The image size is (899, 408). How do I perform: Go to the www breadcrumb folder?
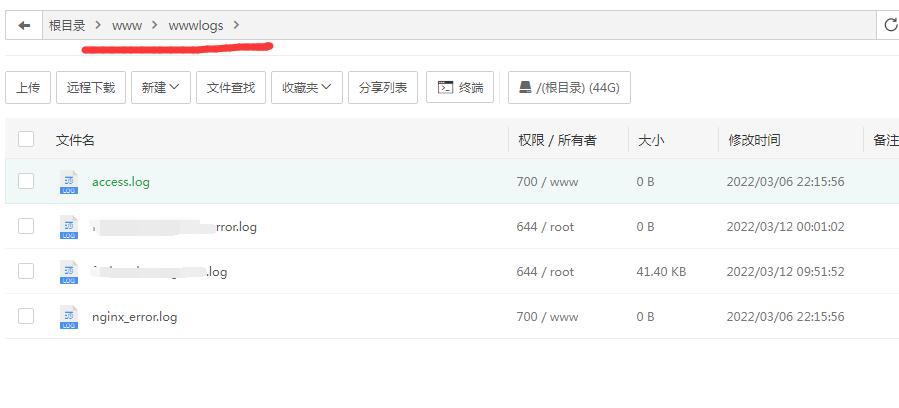pos(127,26)
